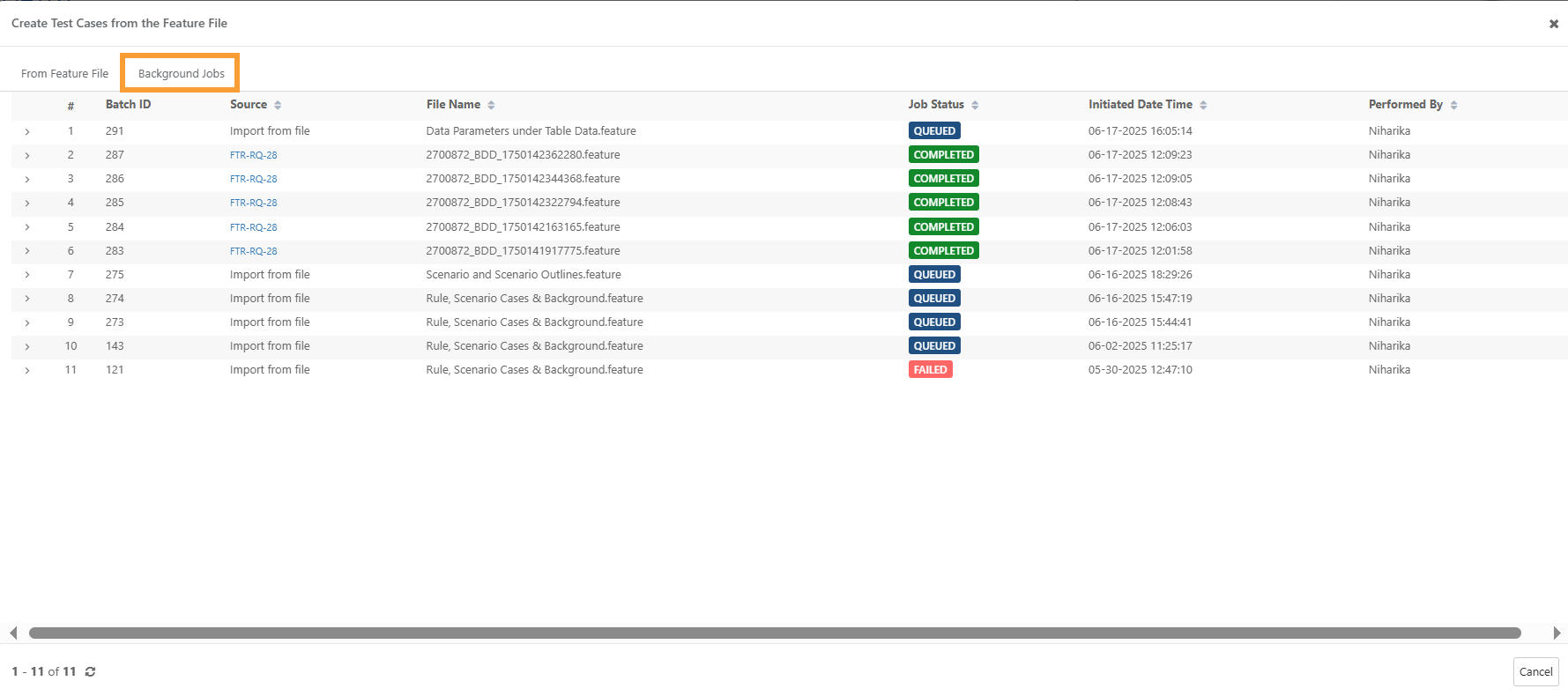Image resolution: width=1568 pixels, height=696 pixels.
Task: Select file name Data Parameters under Table Data.feature
Action: coord(531,131)
